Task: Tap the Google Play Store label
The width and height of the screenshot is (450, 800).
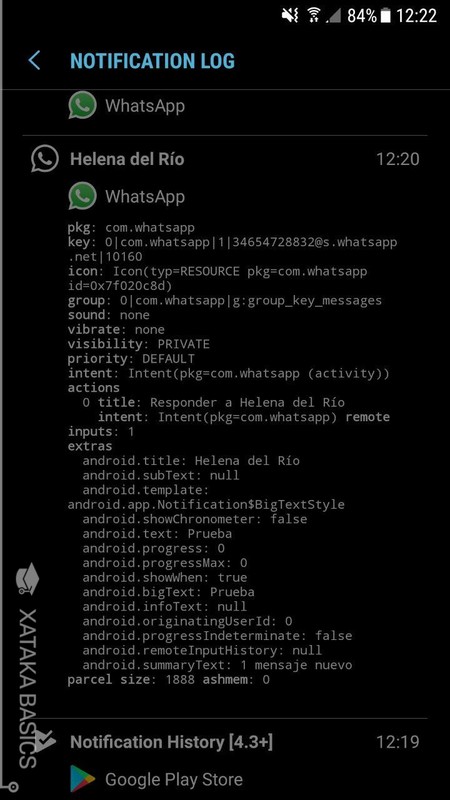Action: 174,779
